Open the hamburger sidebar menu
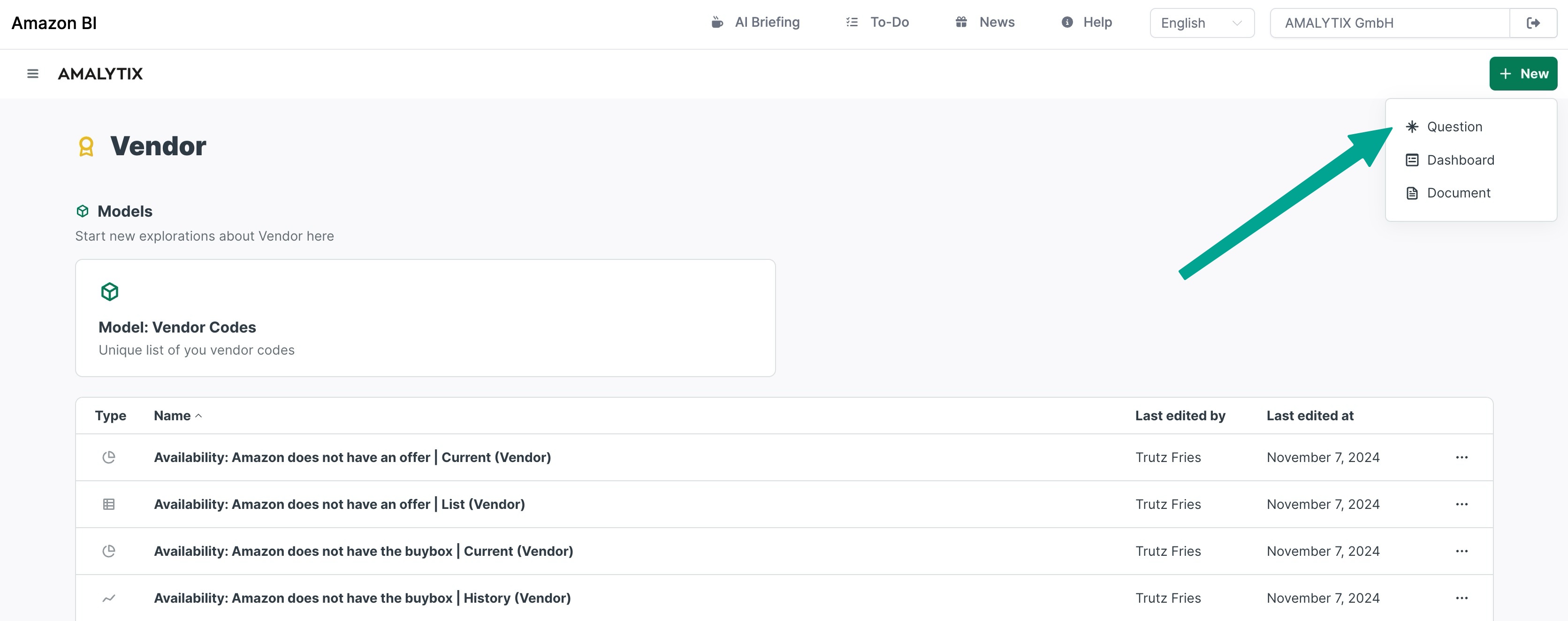This screenshot has height=621, width=1568. [x=33, y=74]
